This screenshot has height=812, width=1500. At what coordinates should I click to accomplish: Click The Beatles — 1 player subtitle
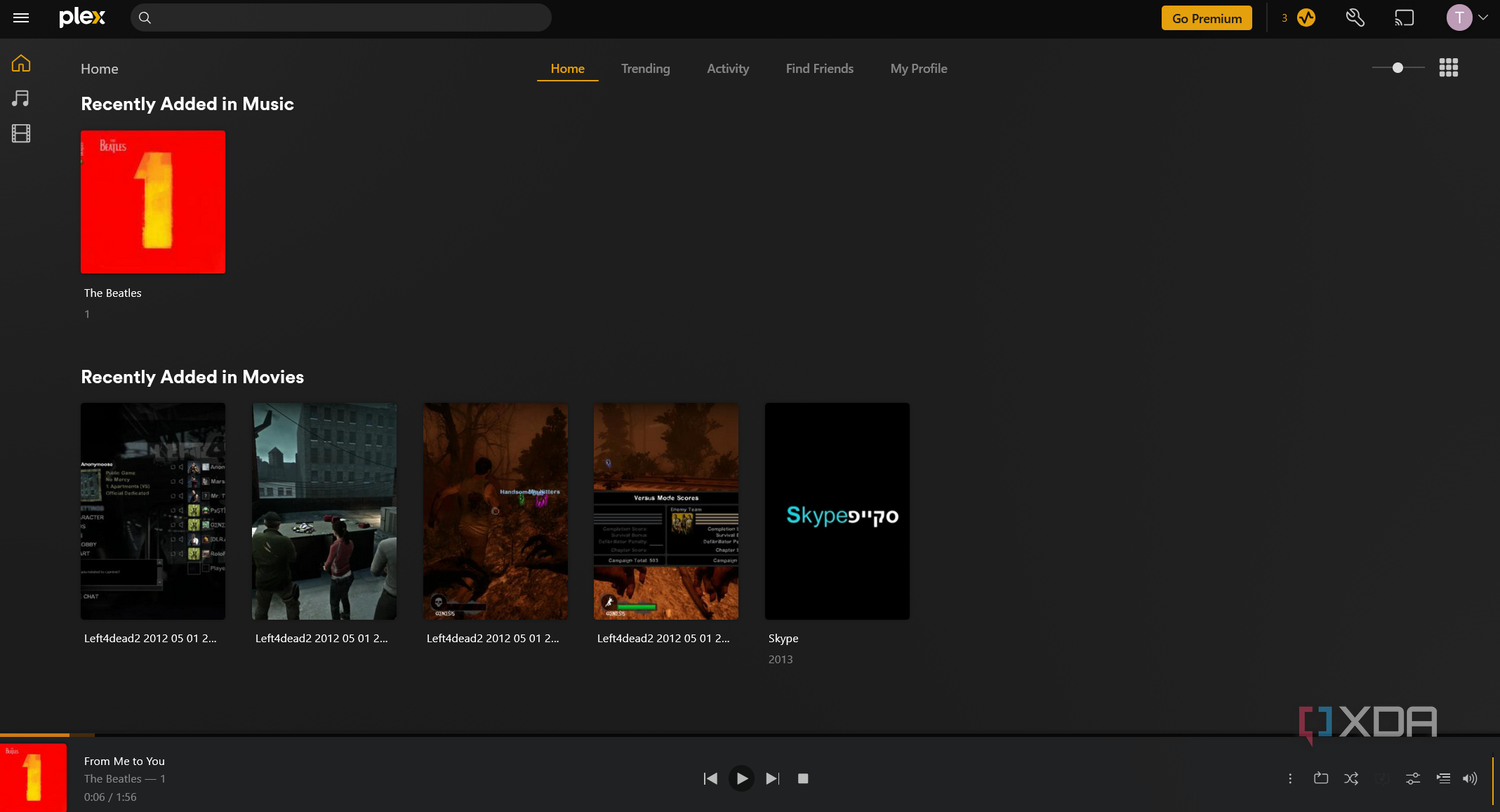[125, 779]
